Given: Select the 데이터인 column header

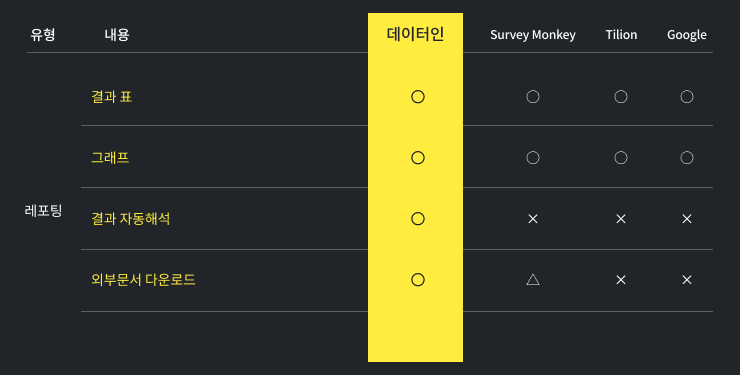Looking at the screenshot, I should coord(415,34).
